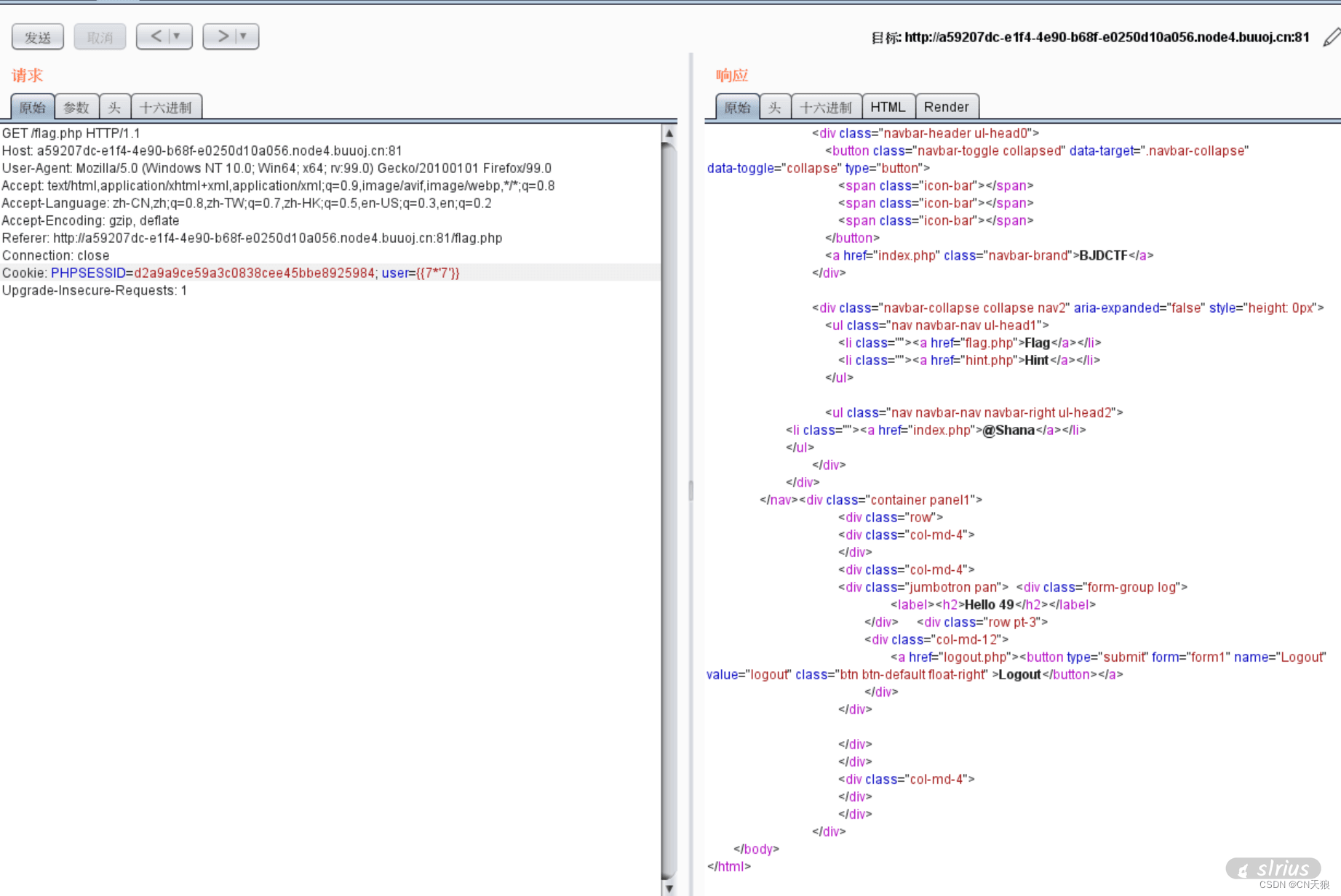This screenshot has width=1341, height=896.
Task: Open the request 头 tab
Action: point(114,108)
